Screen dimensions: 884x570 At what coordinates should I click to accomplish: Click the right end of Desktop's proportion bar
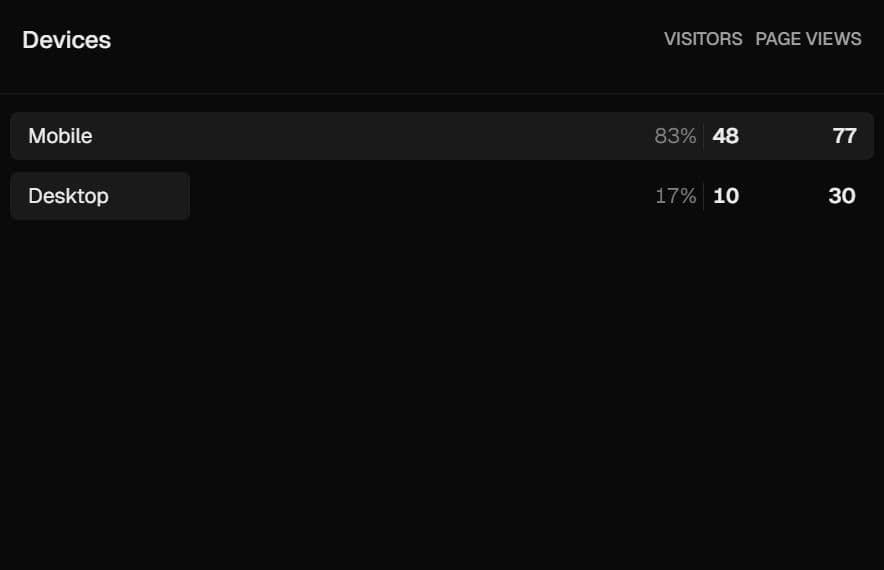[x=184, y=196]
